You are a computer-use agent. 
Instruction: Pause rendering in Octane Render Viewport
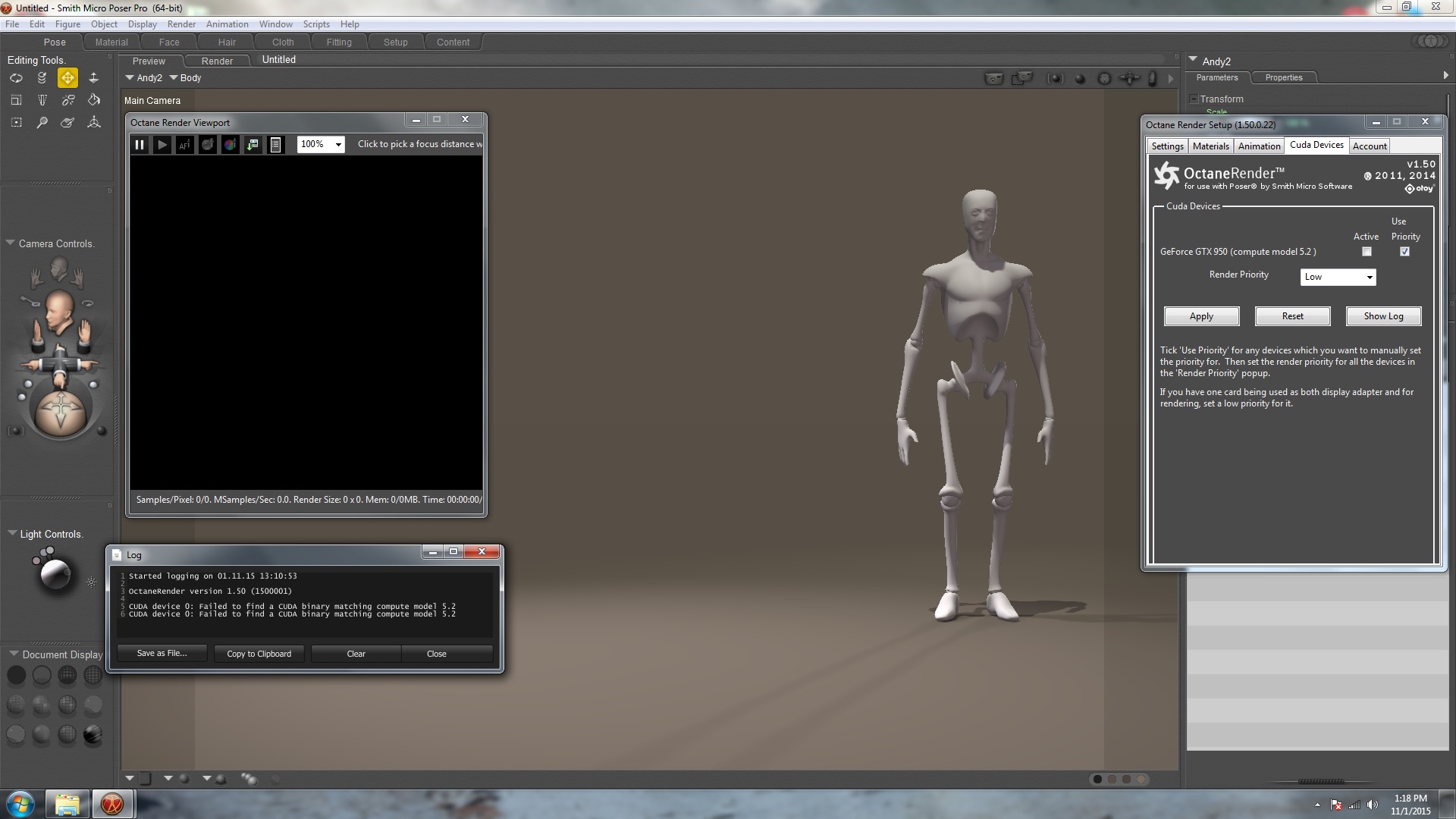coord(140,144)
